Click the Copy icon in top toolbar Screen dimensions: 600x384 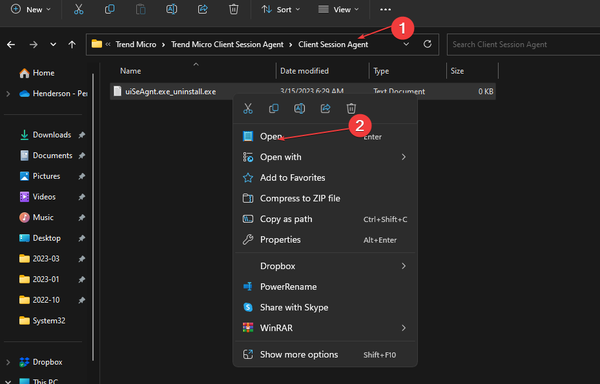click(110, 10)
